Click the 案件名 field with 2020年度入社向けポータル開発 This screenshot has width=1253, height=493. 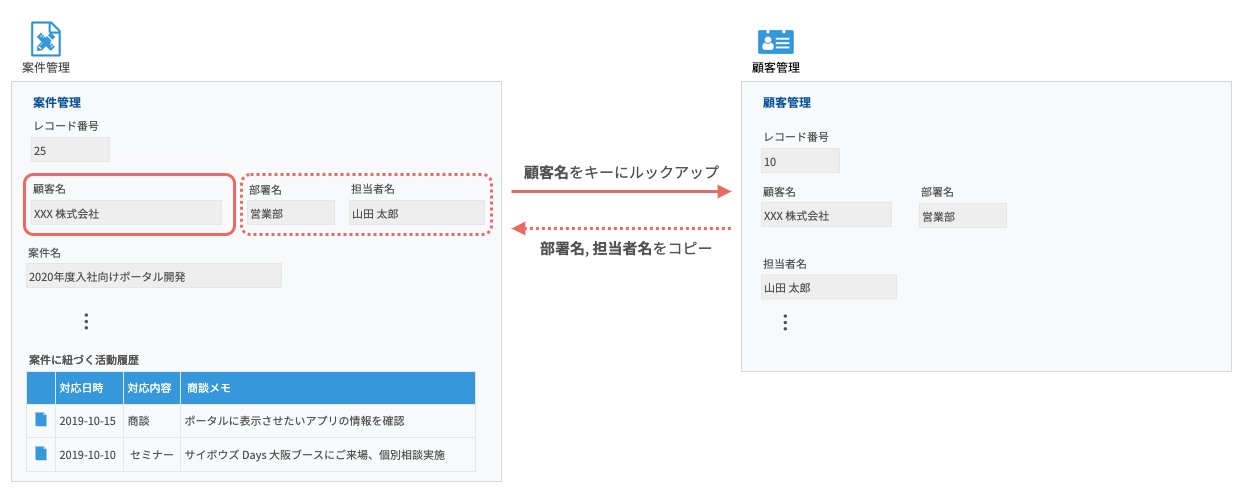pos(154,276)
